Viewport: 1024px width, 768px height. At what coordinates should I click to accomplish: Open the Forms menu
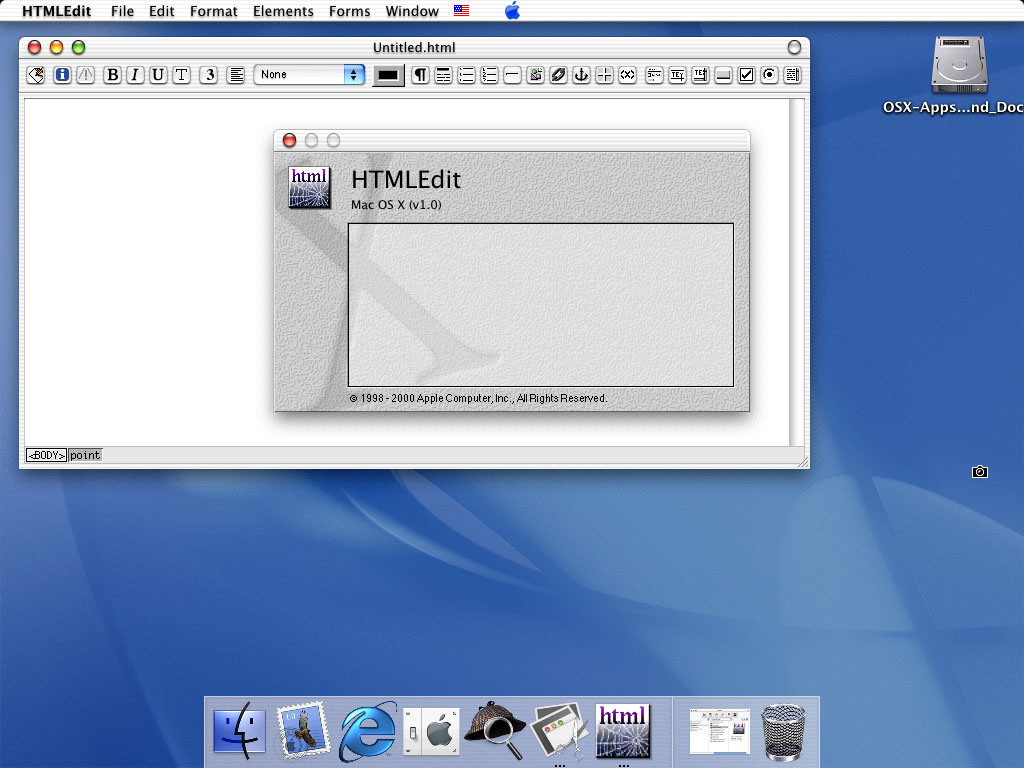pos(349,11)
